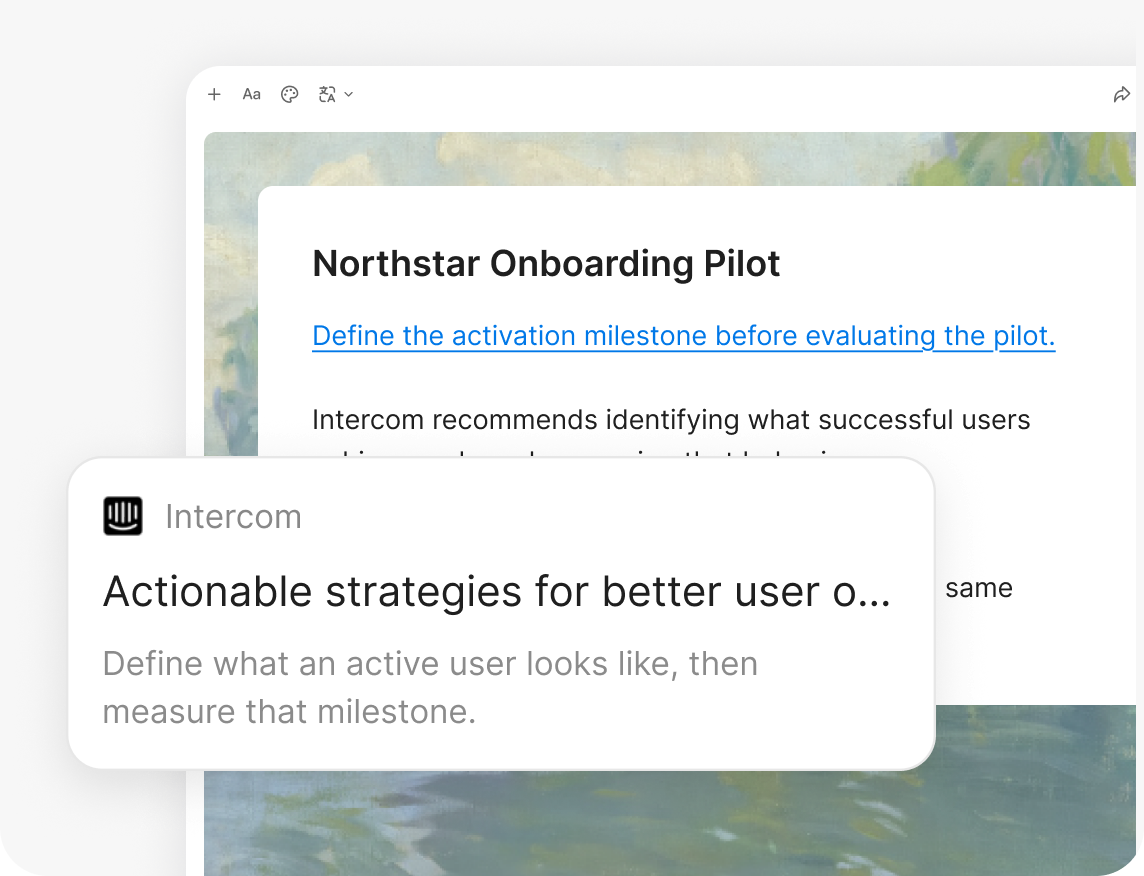Viewport: 1144px width, 876px height.
Task: Open the activation milestone hyperlink
Action: click(684, 336)
